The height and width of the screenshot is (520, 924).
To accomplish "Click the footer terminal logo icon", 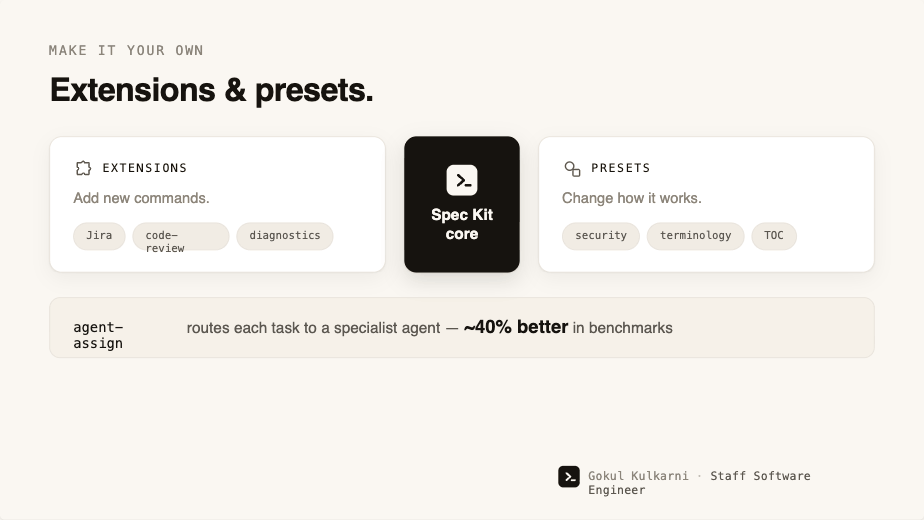I will tap(569, 476).
